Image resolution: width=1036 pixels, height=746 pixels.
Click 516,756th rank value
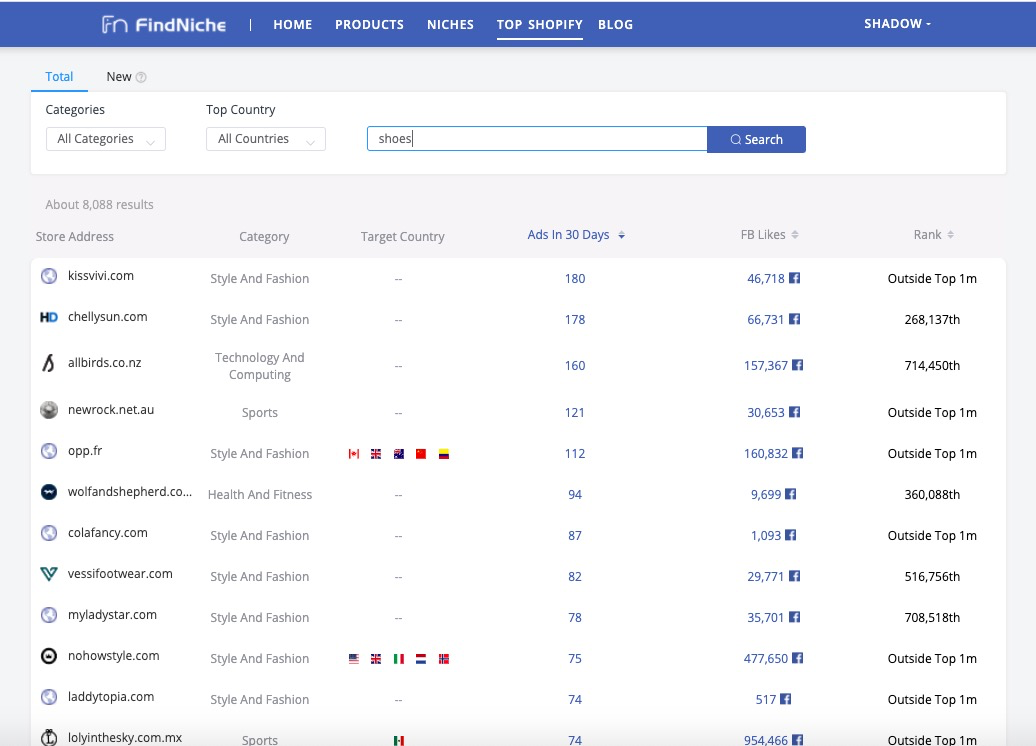point(932,576)
